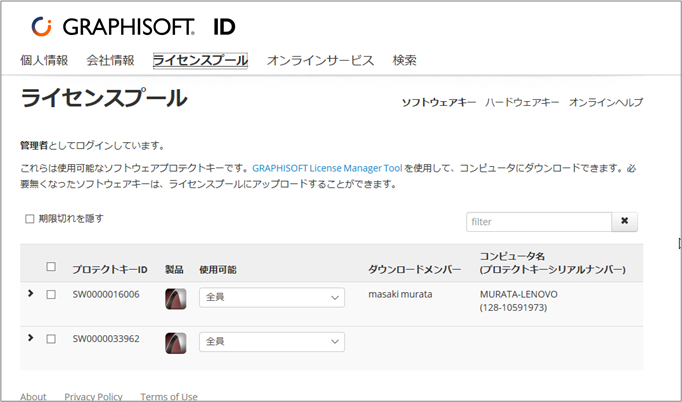Check the box for key SW0000016006

click(51, 295)
